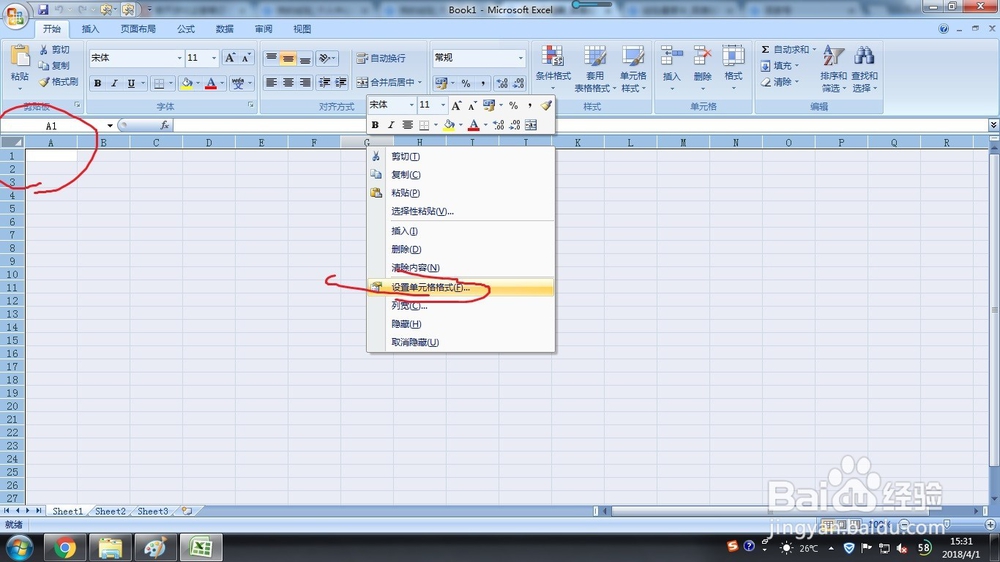Open Find and Select (查找和选择)
Screen dimensions: 1000x562
[864, 69]
